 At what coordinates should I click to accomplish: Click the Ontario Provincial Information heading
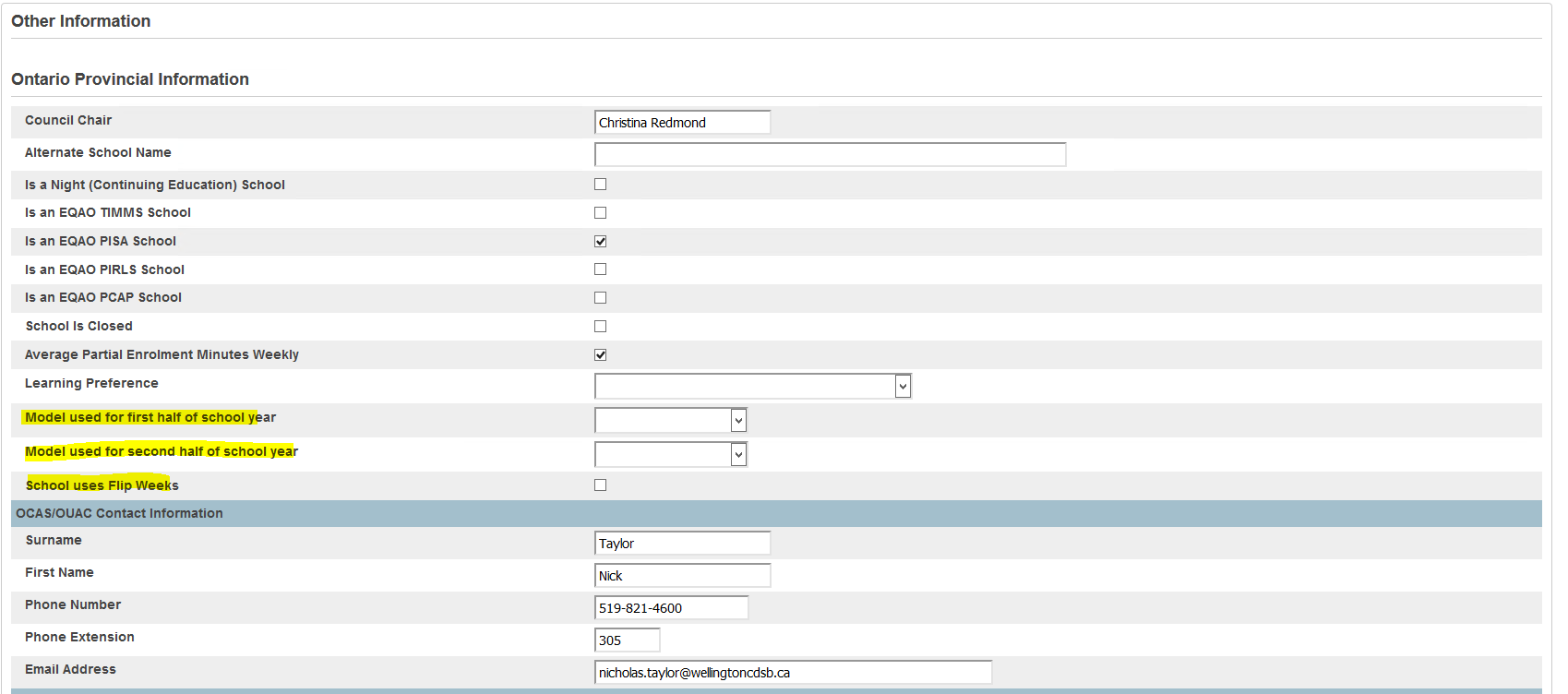click(130, 79)
